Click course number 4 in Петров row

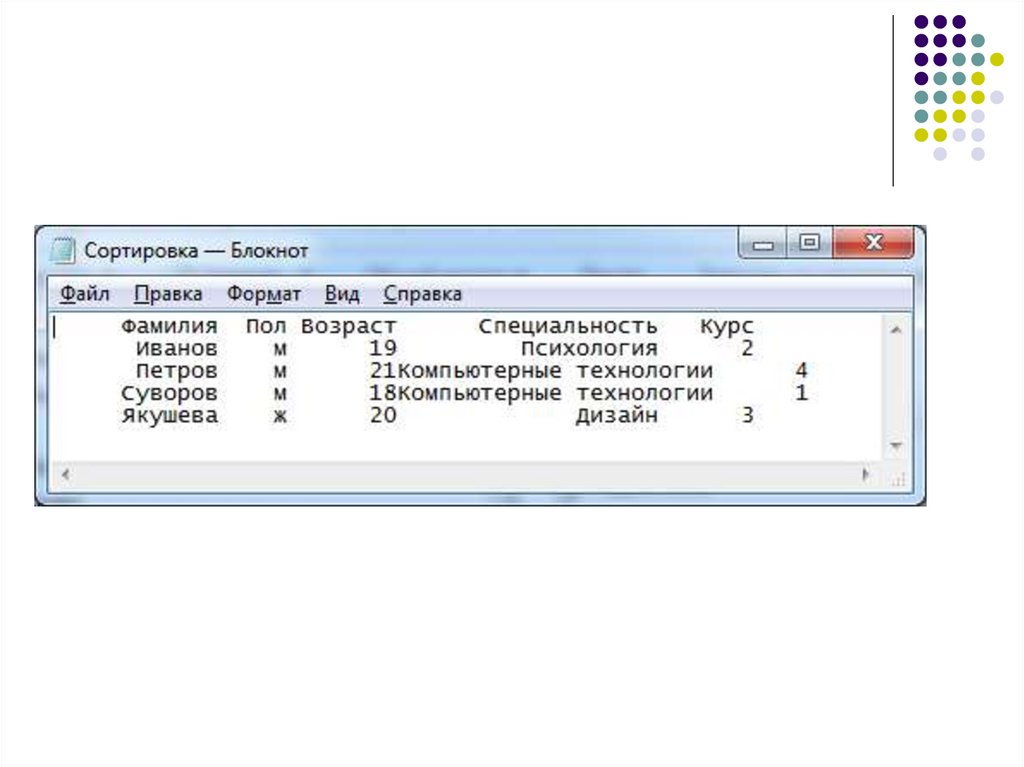tap(801, 370)
